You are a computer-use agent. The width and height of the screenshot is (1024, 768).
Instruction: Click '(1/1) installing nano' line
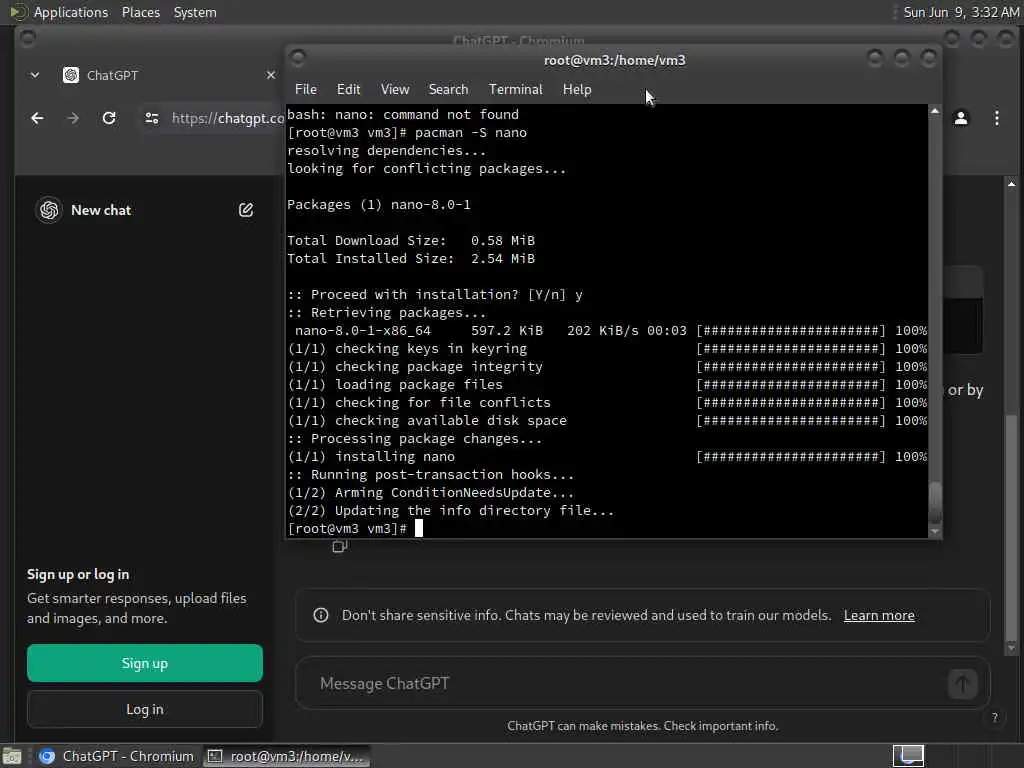pos(607,456)
